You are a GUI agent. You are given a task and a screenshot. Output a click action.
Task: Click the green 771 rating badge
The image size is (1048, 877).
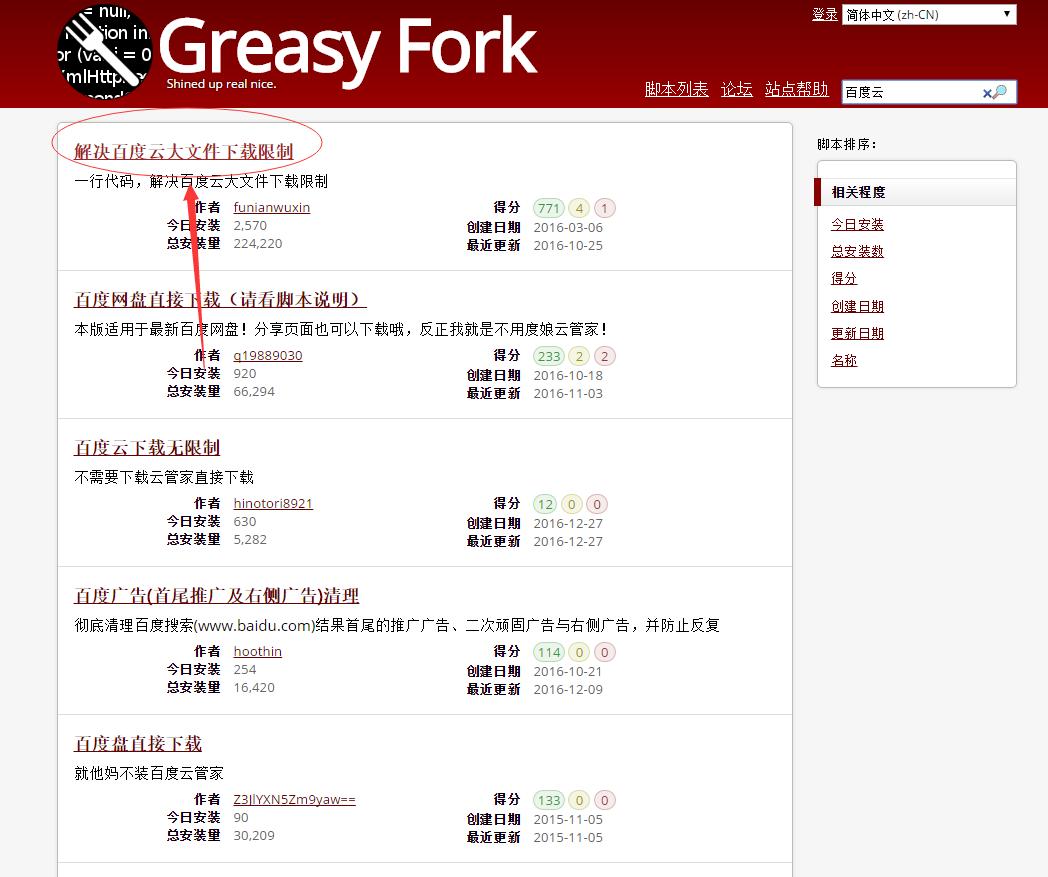pos(549,208)
